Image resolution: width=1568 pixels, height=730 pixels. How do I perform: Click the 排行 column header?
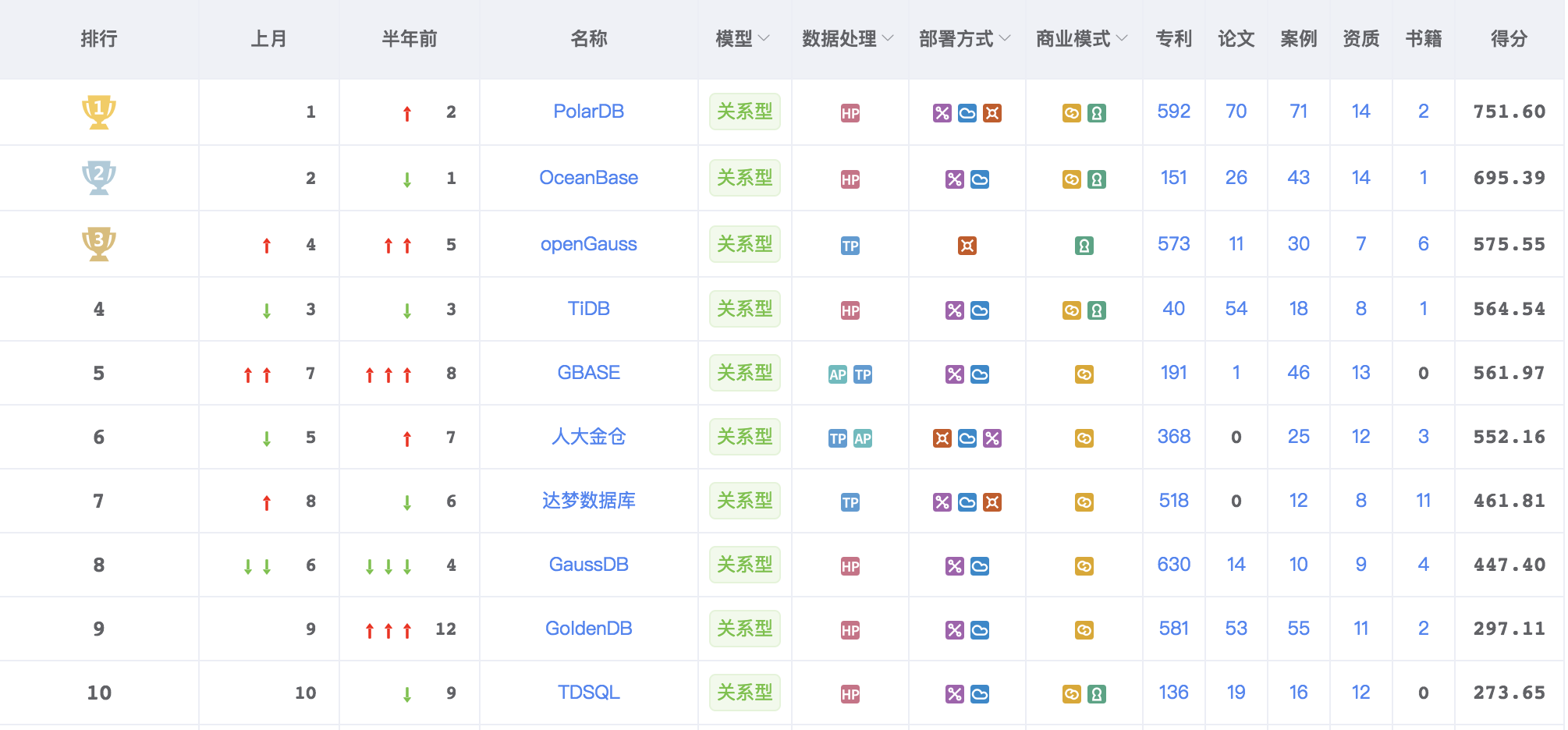(99, 39)
